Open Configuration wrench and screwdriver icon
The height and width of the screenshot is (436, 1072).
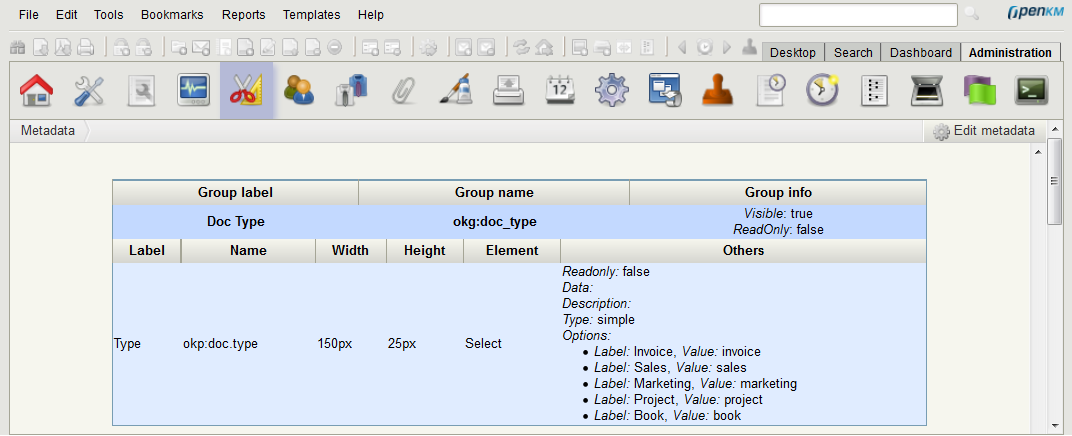[x=89, y=91]
